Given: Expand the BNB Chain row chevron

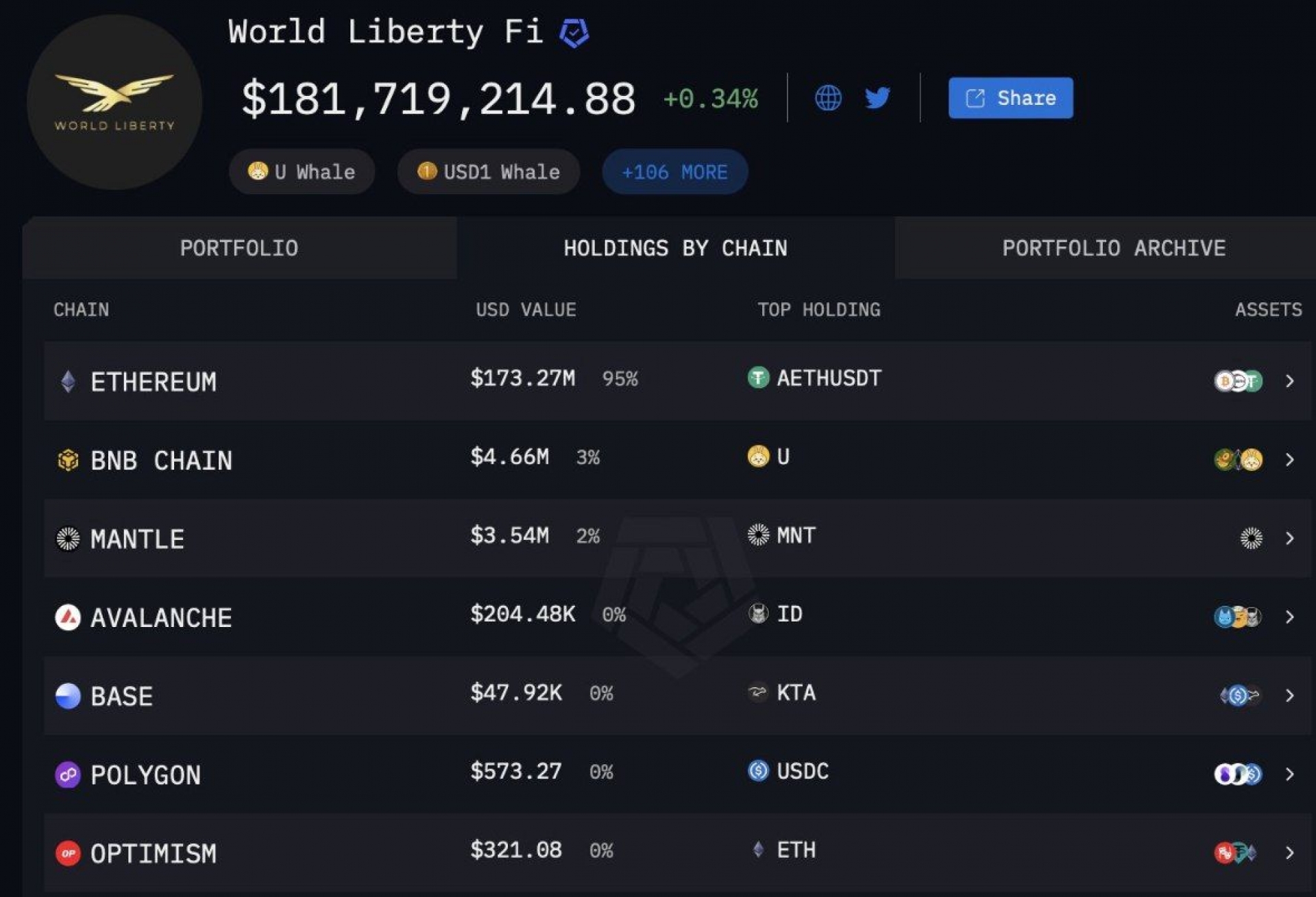Looking at the screenshot, I should pos(1289,459).
